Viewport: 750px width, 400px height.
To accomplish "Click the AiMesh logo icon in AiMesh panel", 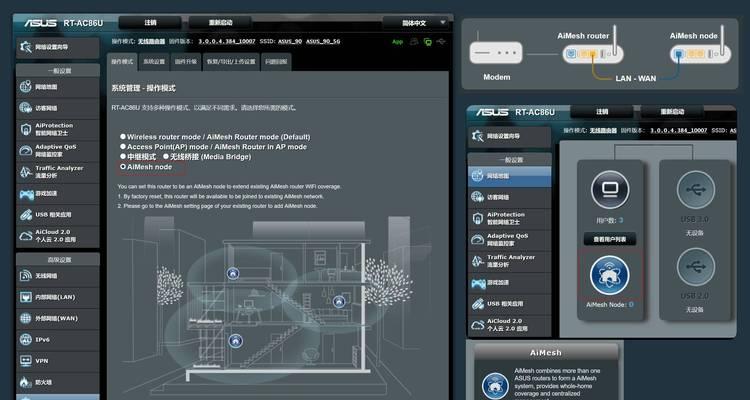I will click(x=495, y=386).
